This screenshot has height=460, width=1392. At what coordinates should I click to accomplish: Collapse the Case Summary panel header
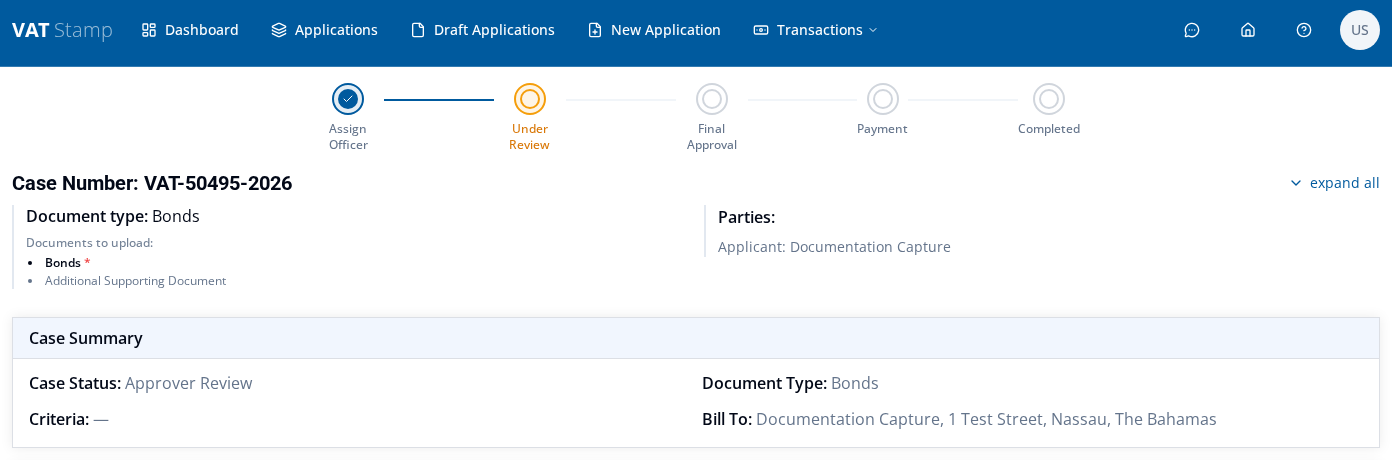(x=696, y=338)
